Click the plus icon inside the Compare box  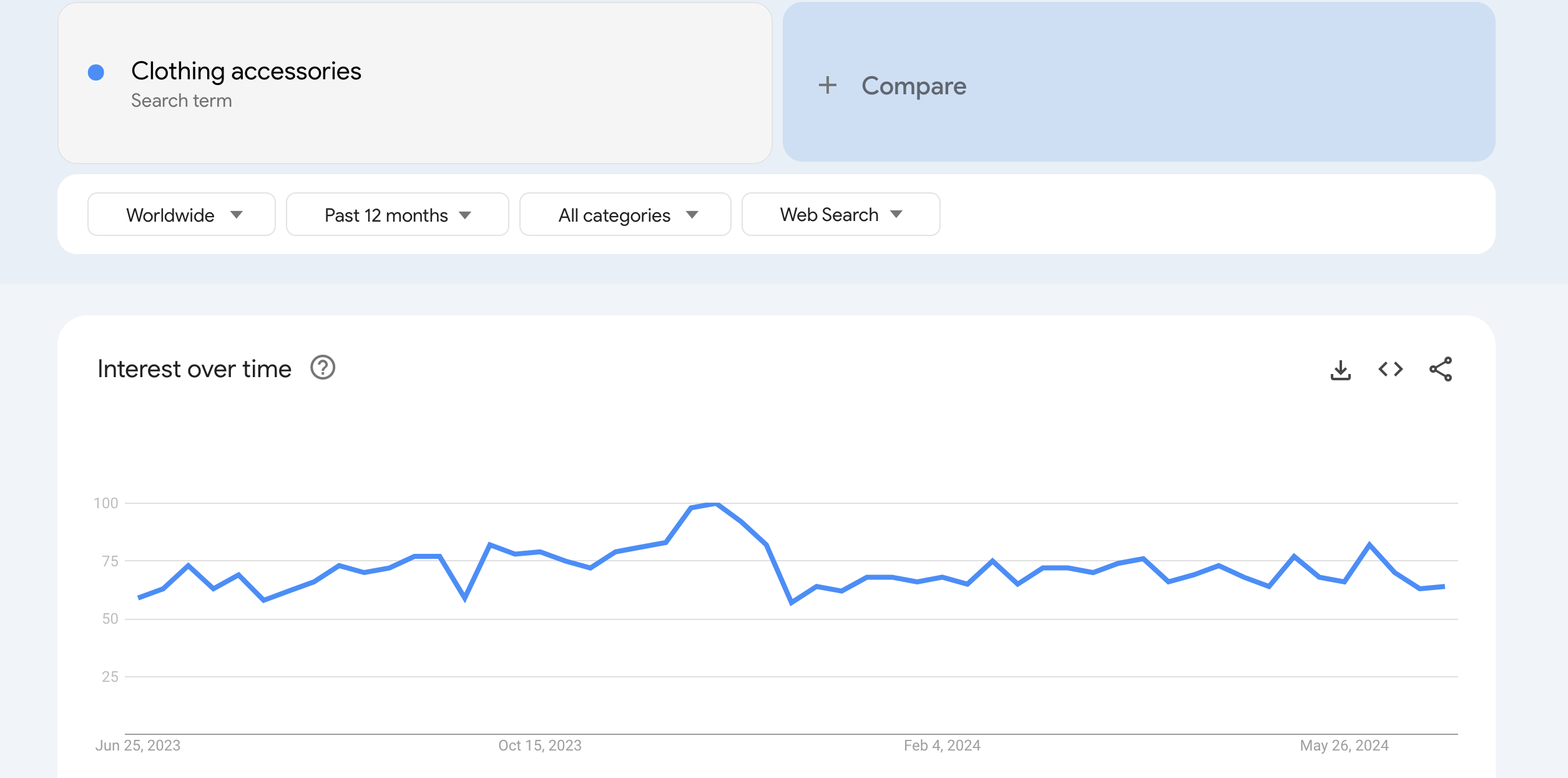pos(828,85)
